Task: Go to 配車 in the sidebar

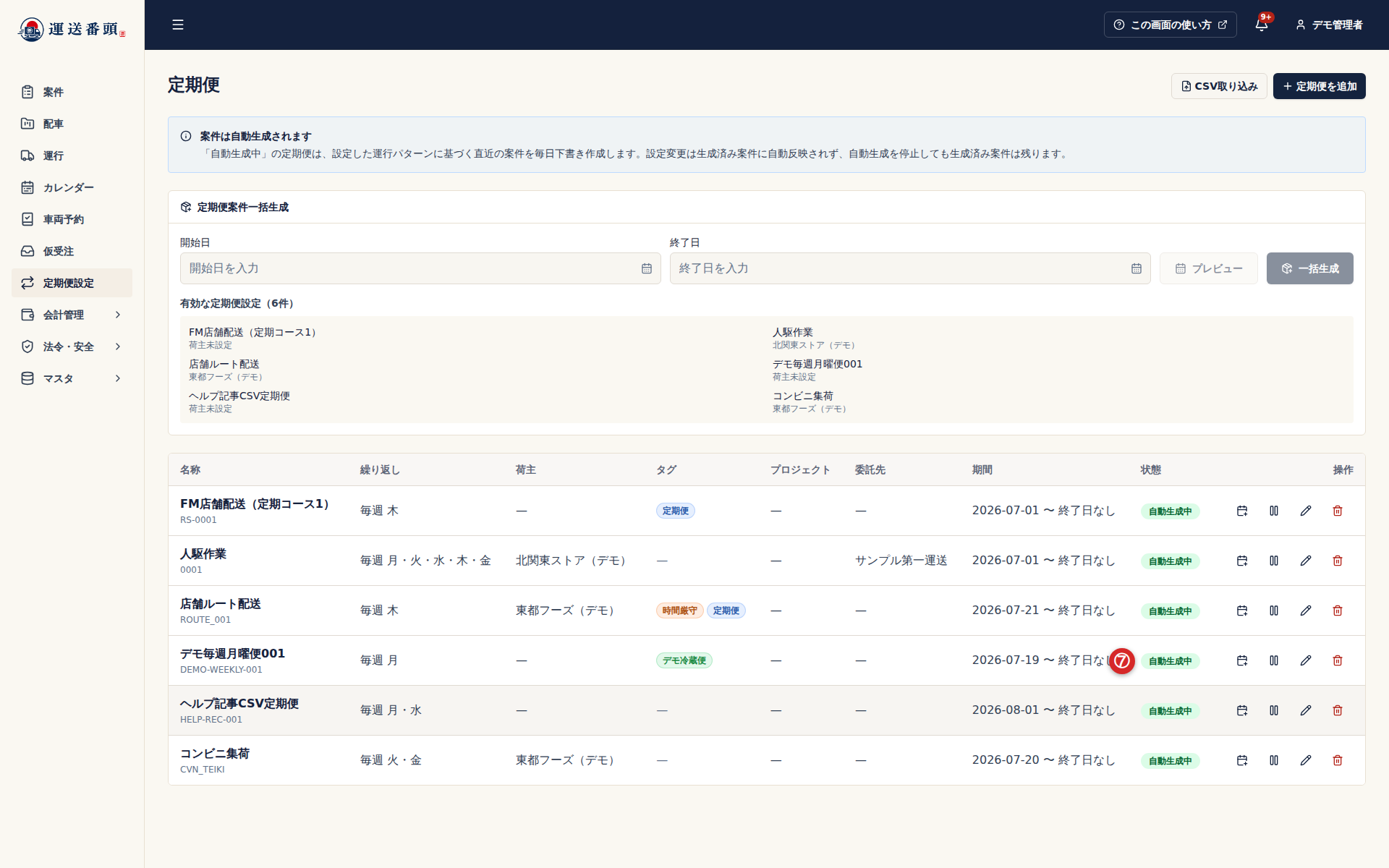Action: 72,124
